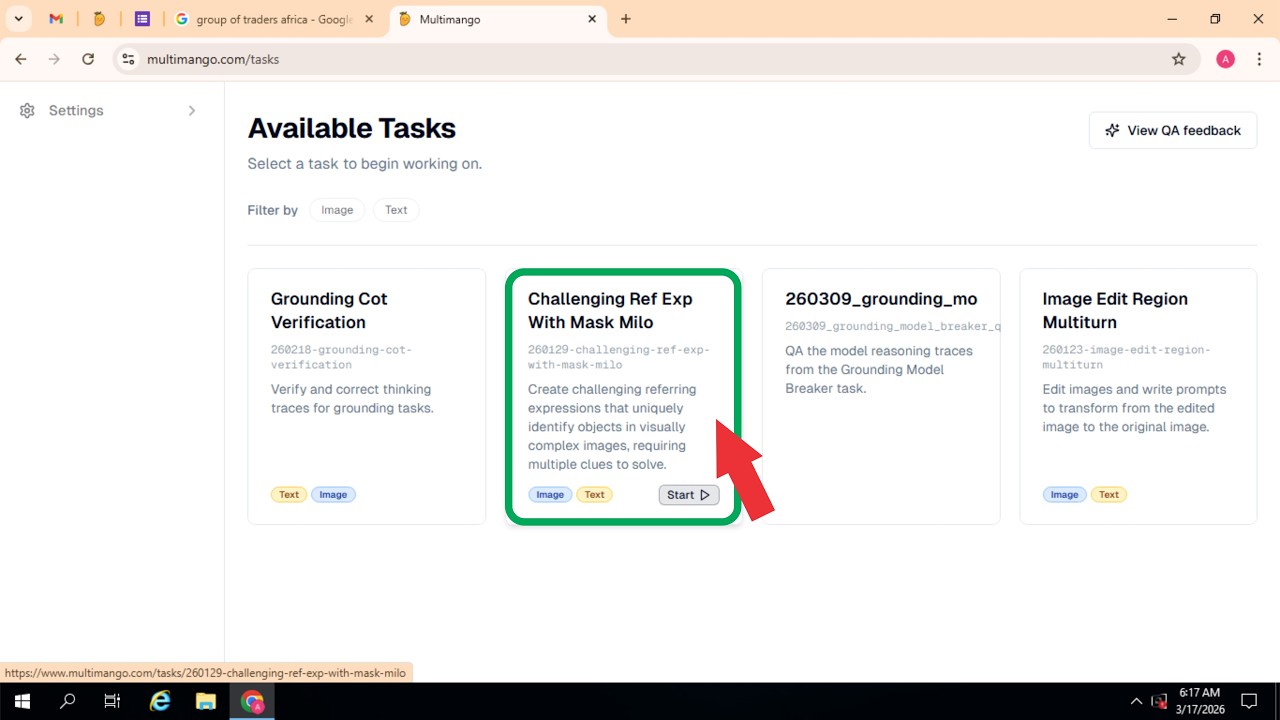
Task: Open the Grounding Cot Verification task card
Action: (367, 396)
